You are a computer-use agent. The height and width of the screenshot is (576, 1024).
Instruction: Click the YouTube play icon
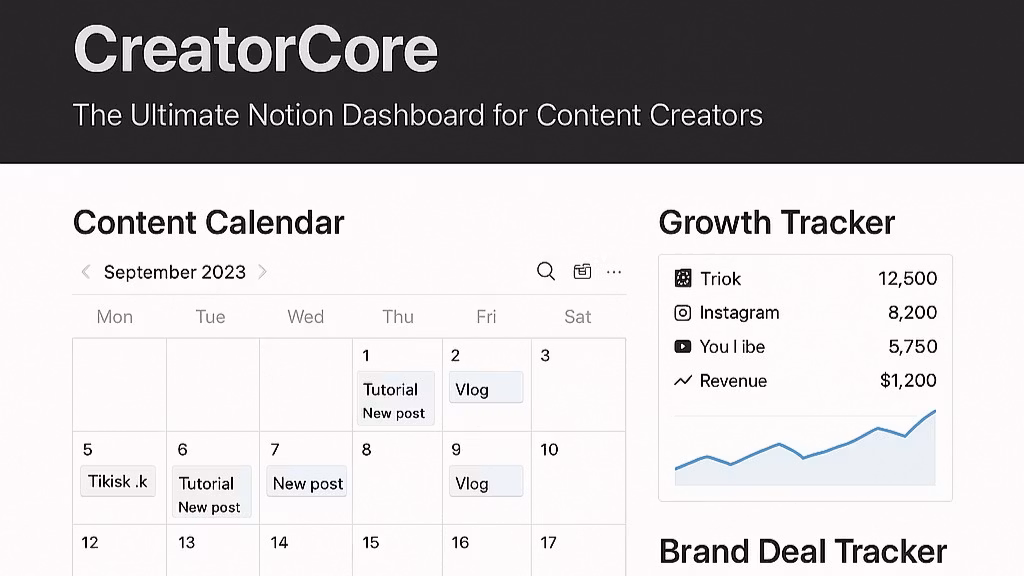coord(682,347)
